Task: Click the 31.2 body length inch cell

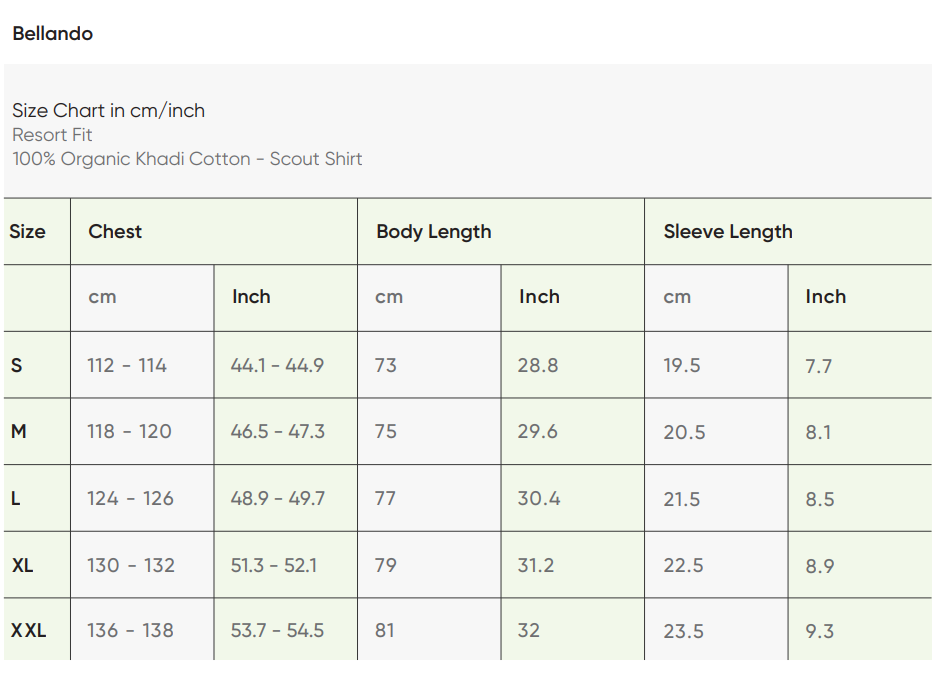Action: coord(535,566)
